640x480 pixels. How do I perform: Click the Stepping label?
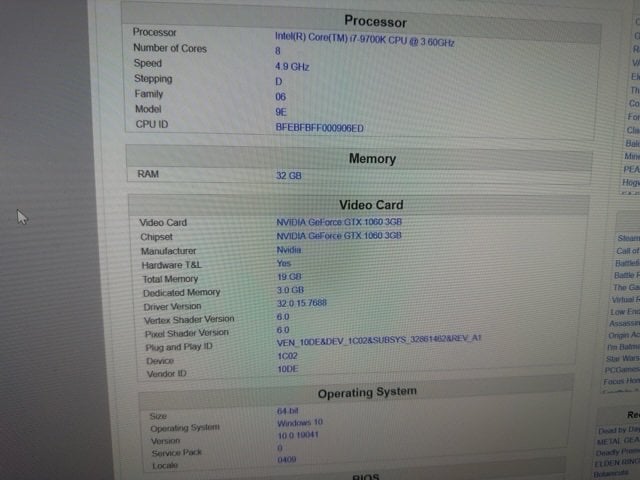pos(153,78)
